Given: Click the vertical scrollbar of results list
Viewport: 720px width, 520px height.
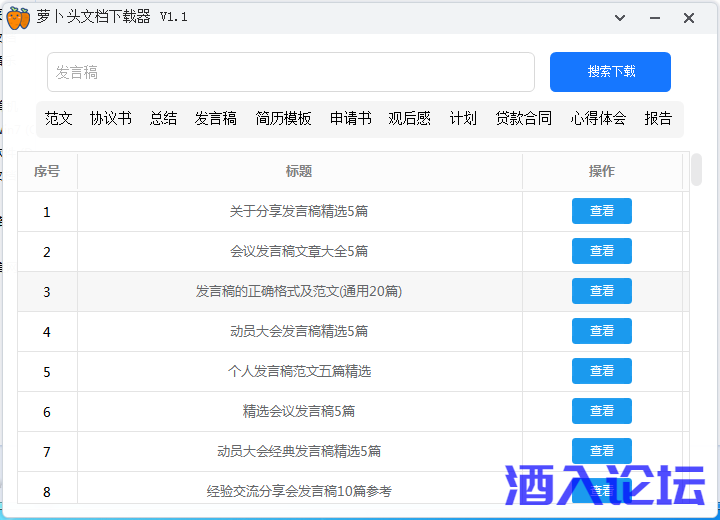Looking at the screenshot, I should coord(696,170).
